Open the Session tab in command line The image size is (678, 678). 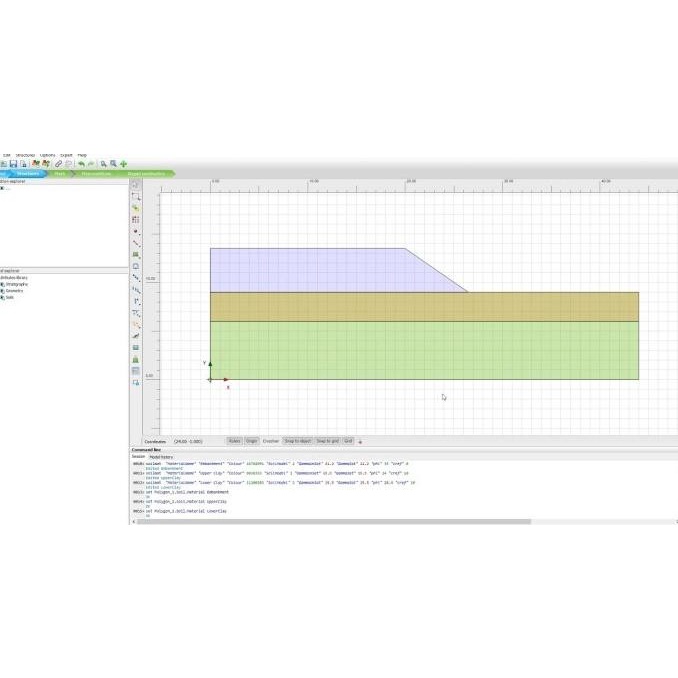[x=138, y=457]
